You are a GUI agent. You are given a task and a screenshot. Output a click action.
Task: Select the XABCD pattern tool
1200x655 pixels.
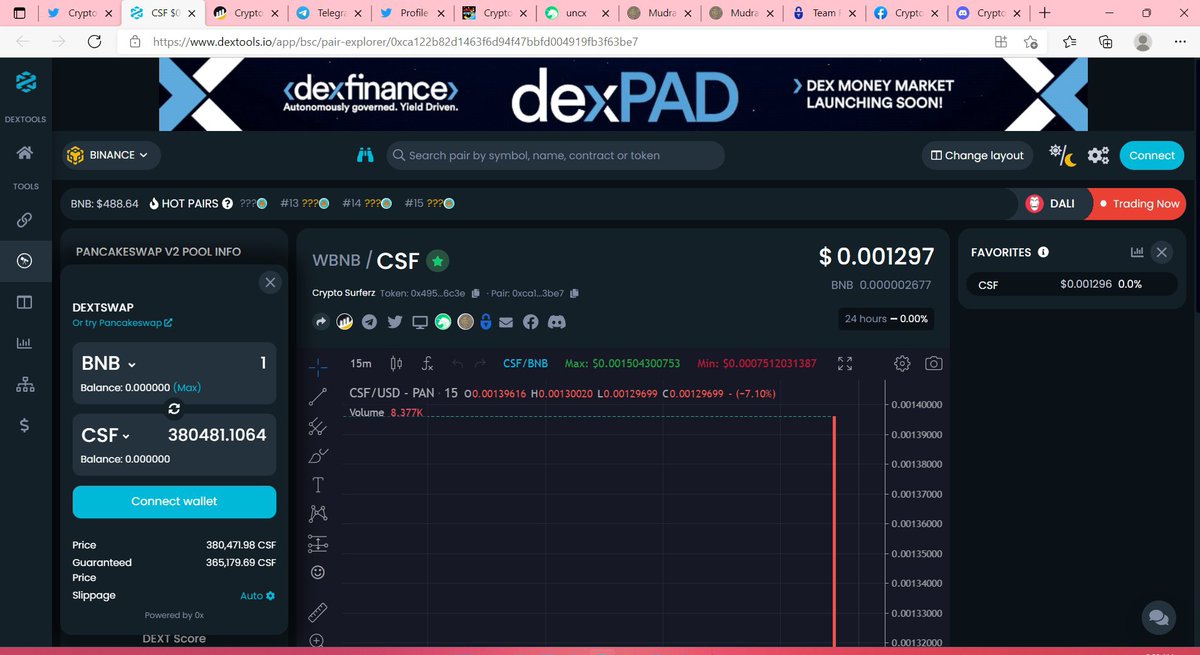tap(318, 514)
